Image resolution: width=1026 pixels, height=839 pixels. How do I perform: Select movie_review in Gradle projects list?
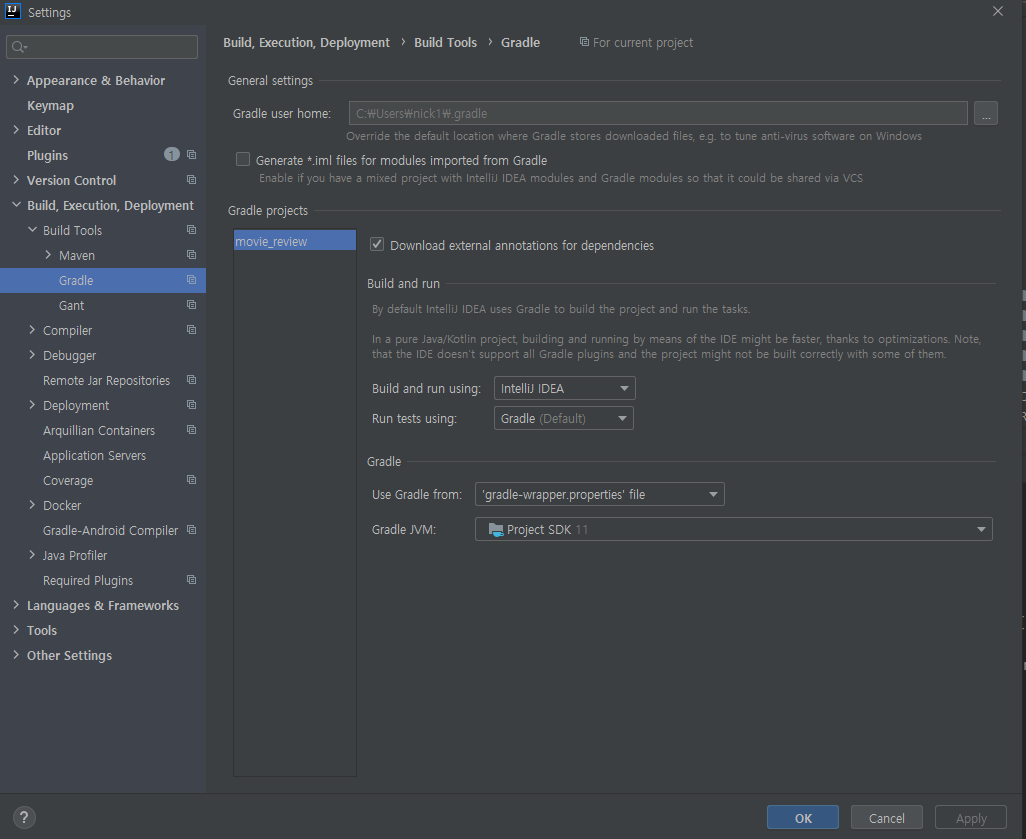[x=294, y=241]
